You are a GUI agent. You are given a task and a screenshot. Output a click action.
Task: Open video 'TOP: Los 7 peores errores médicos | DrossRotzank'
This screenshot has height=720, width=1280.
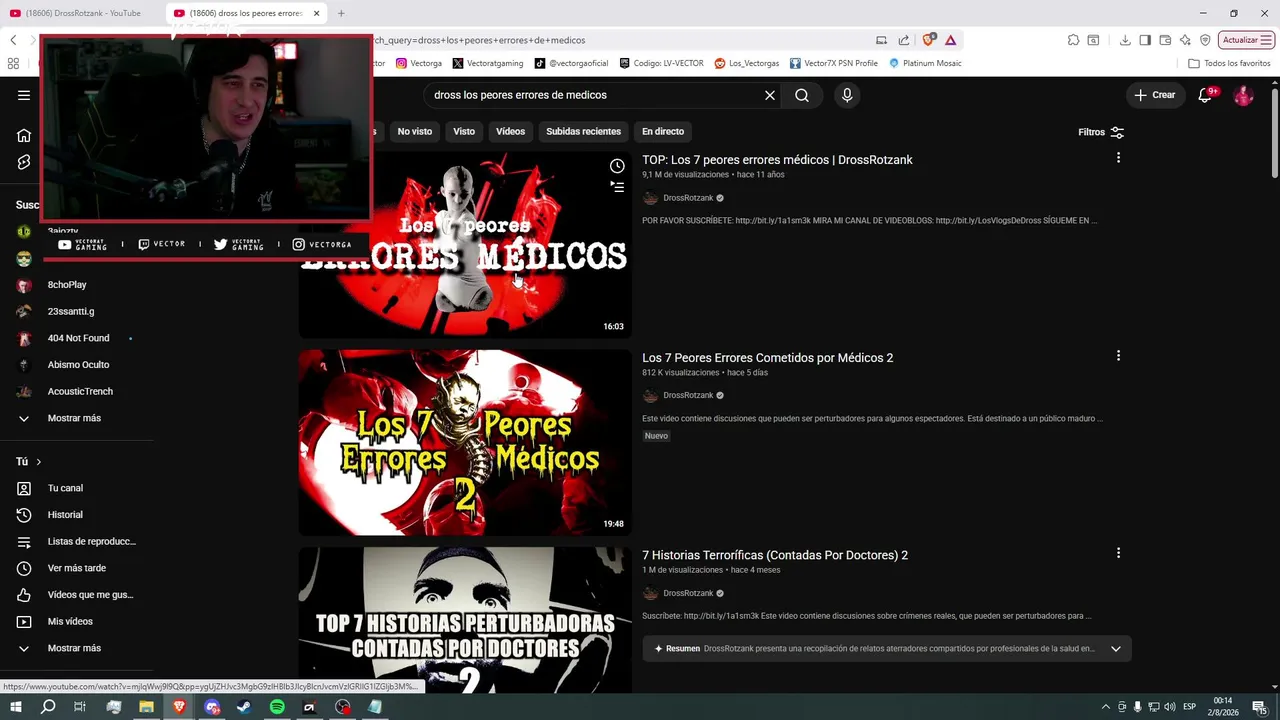pos(777,160)
